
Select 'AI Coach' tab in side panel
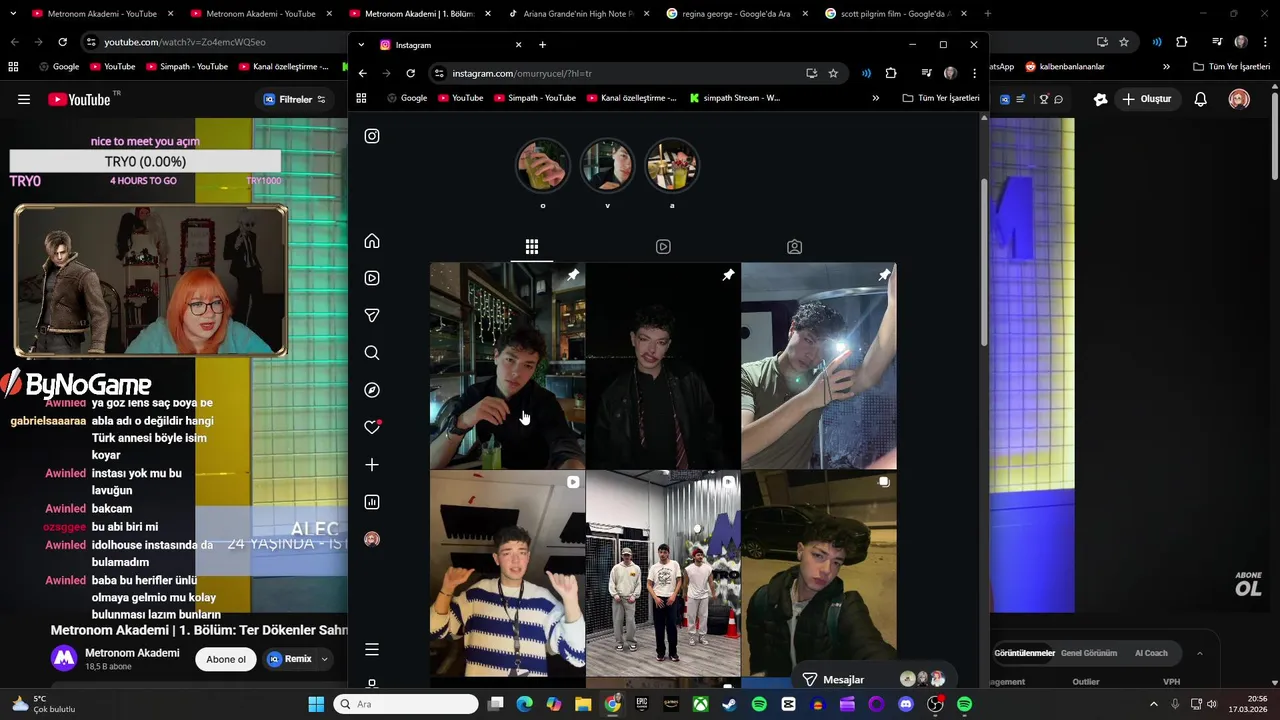point(1151,653)
